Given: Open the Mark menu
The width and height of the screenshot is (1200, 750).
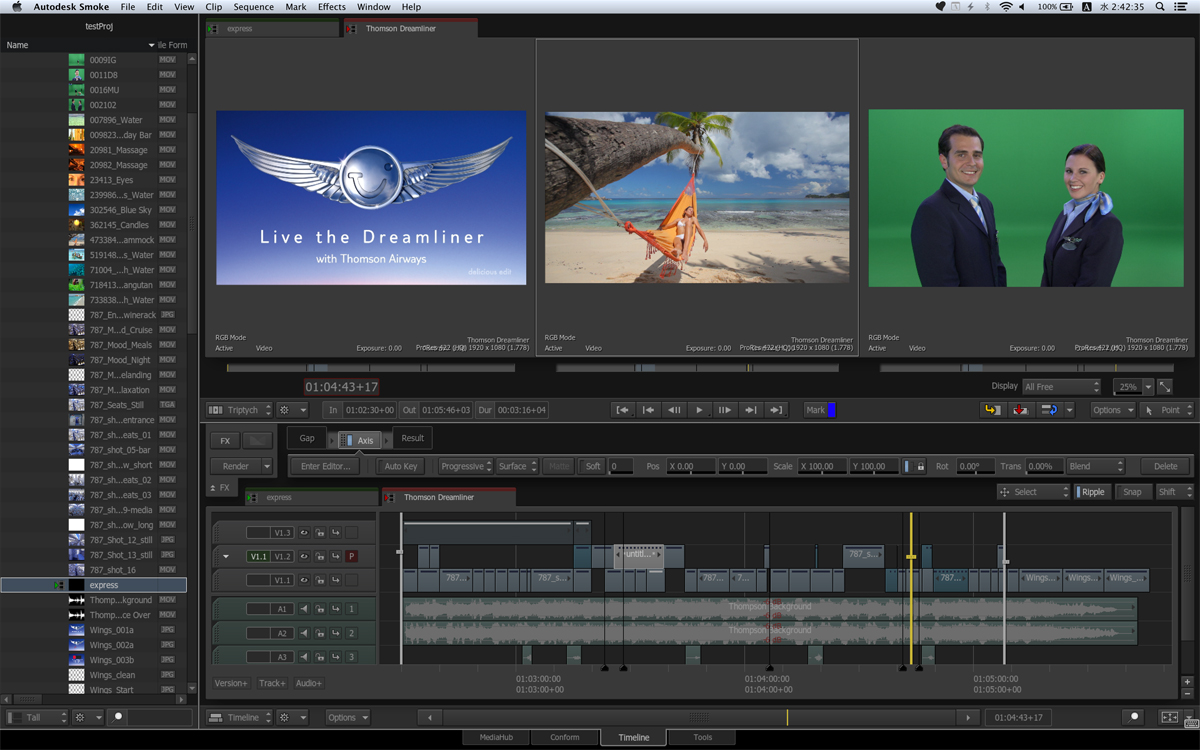Looking at the screenshot, I should [296, 6].
